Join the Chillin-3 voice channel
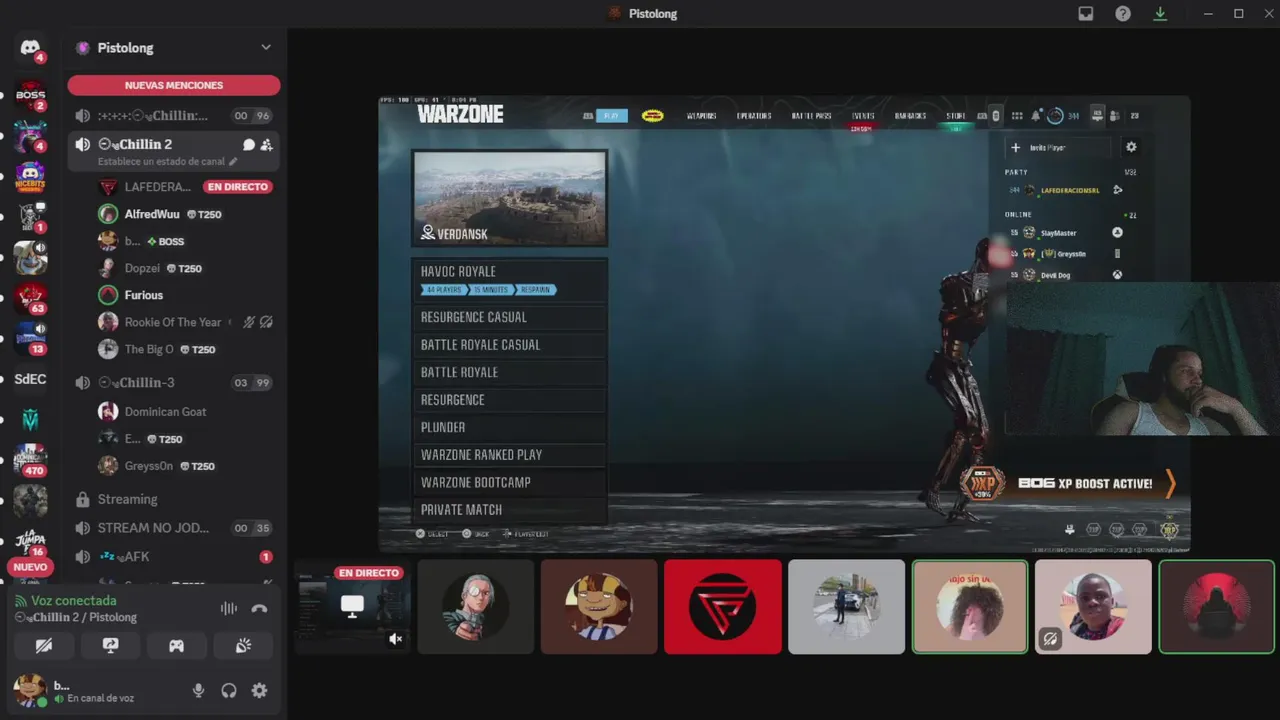This screenshot has width=1280, height=720. click(174, 383)
